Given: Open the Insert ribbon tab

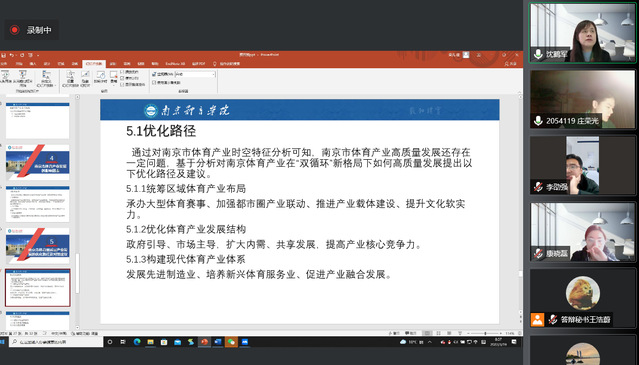Looking at the screenshot, I should 33,64.
